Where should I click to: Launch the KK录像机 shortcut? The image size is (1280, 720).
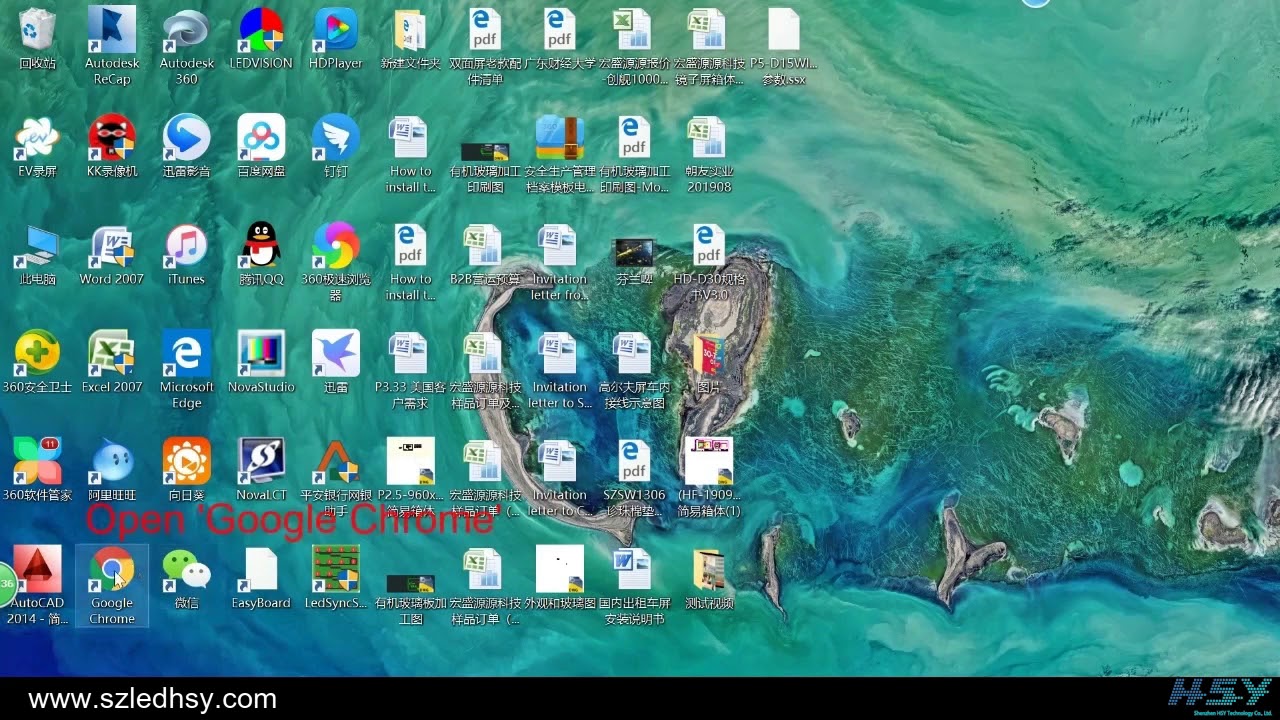[112, 148]
